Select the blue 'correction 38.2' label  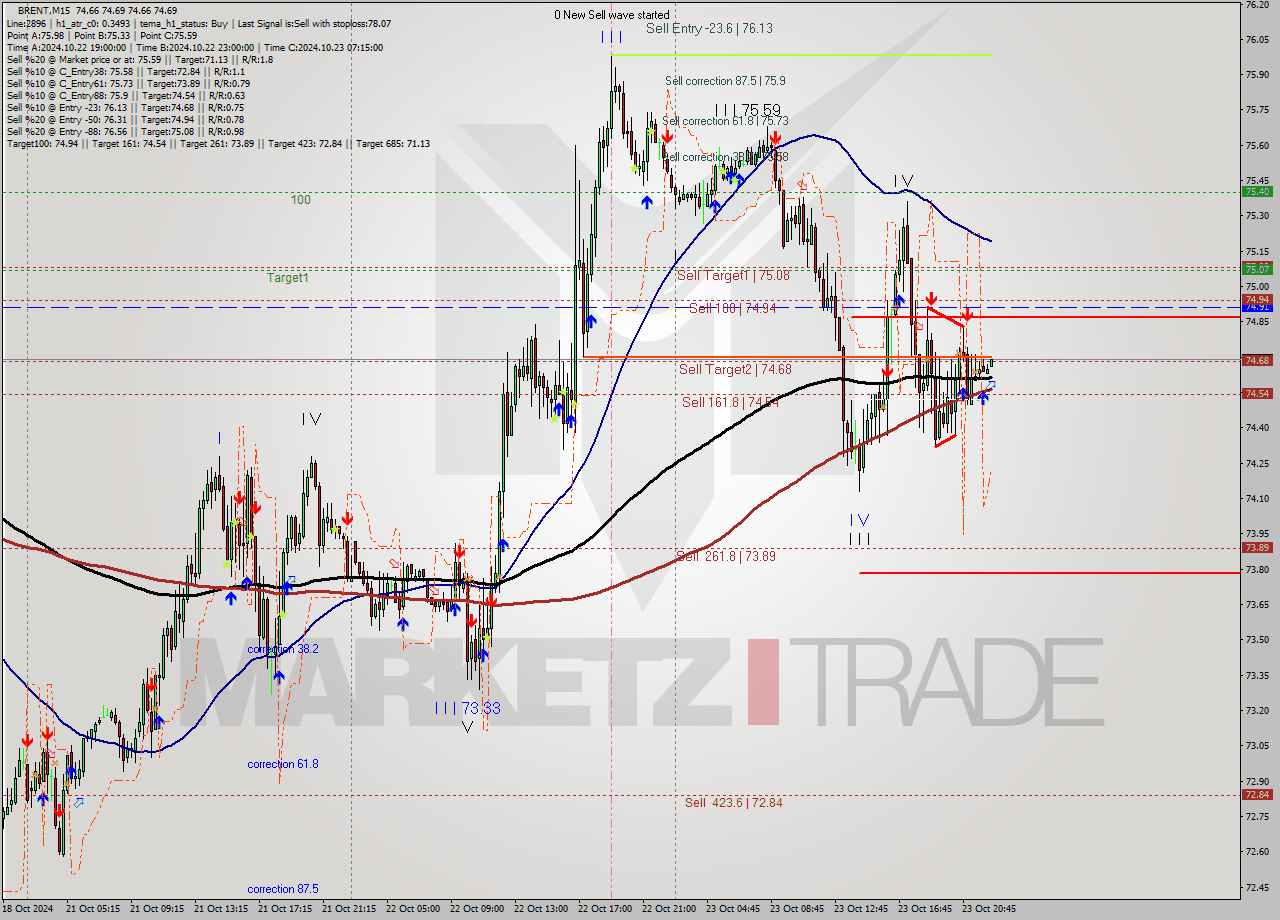(x=283, y=649)
